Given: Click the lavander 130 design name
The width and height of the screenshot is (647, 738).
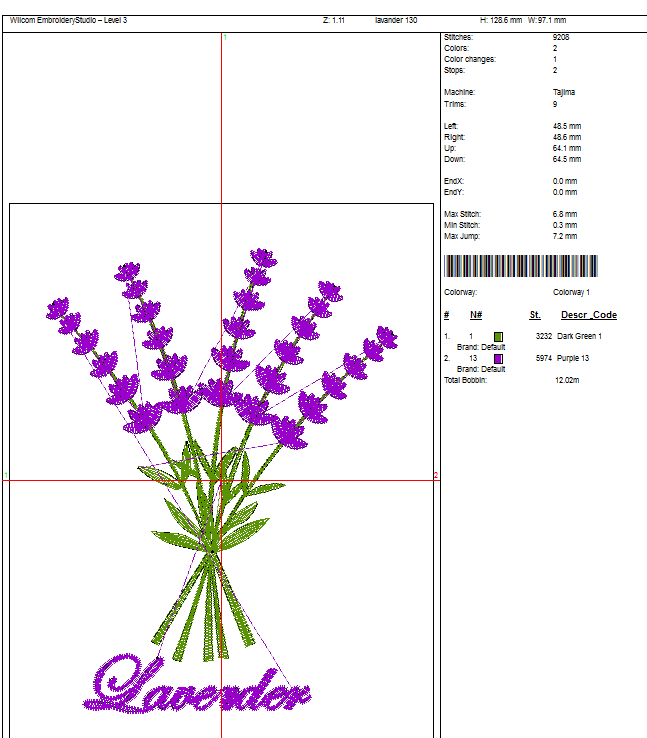Looking at the screenshot, I should coord(396,20).
